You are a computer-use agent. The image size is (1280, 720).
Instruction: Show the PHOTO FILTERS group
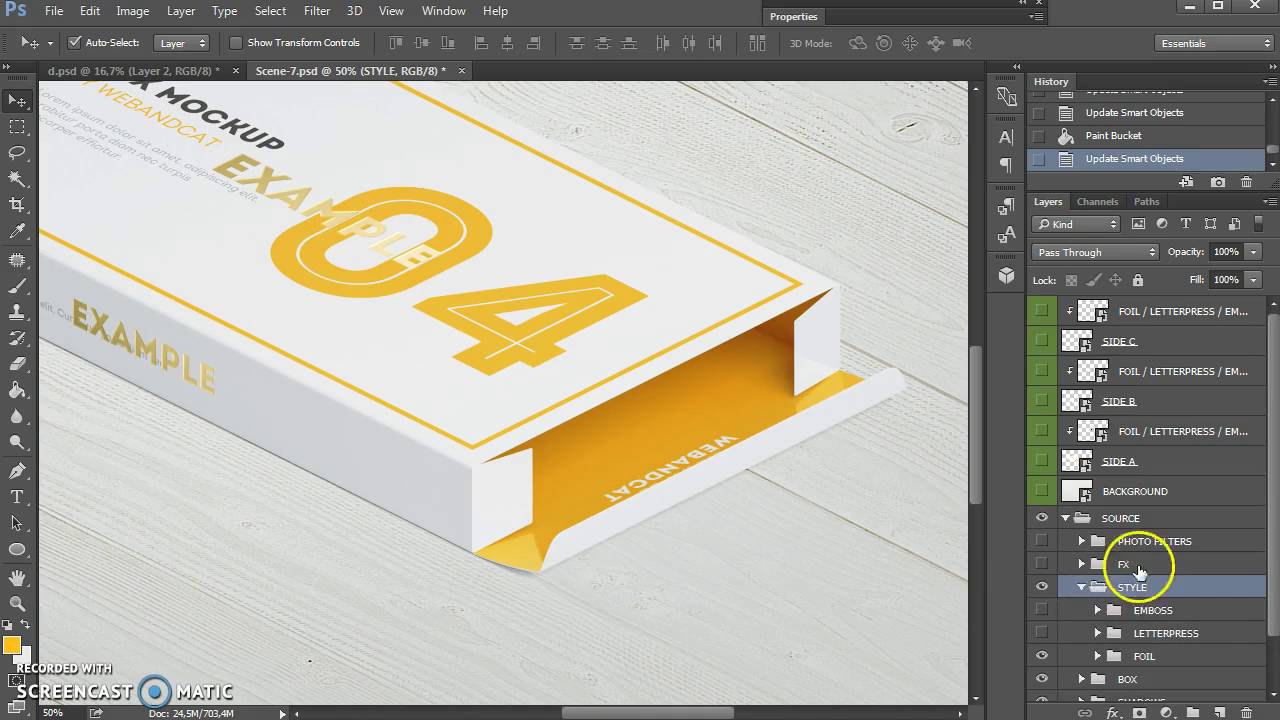coord(1041,541)
